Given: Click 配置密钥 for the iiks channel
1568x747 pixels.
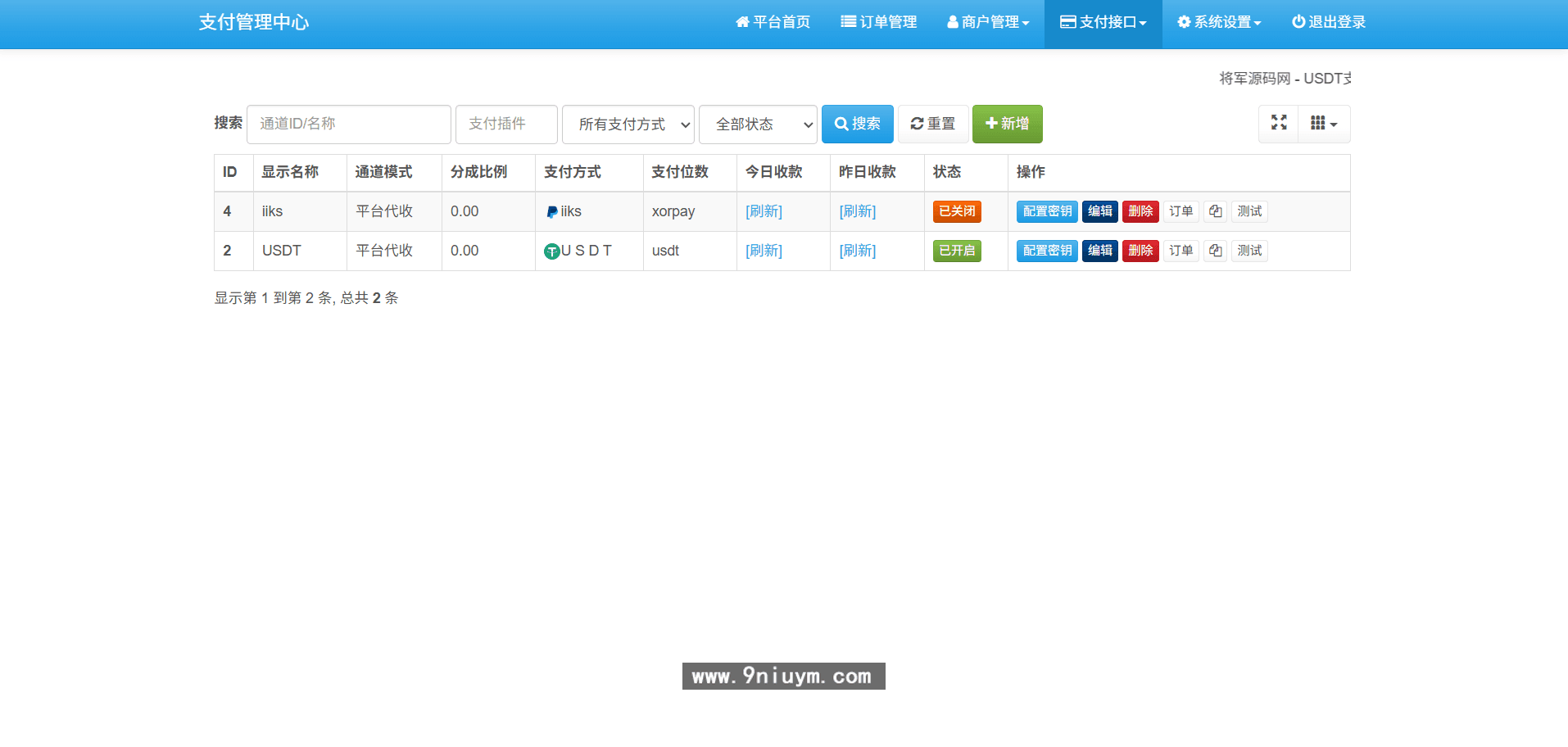Looking at the screenshot, I should (1047, 211).
